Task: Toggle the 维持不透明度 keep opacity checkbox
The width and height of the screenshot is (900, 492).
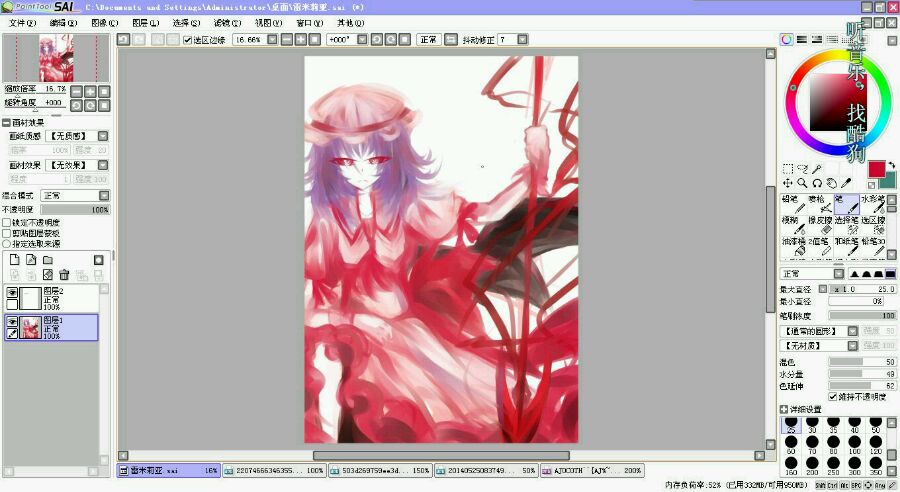Action: 833,397
